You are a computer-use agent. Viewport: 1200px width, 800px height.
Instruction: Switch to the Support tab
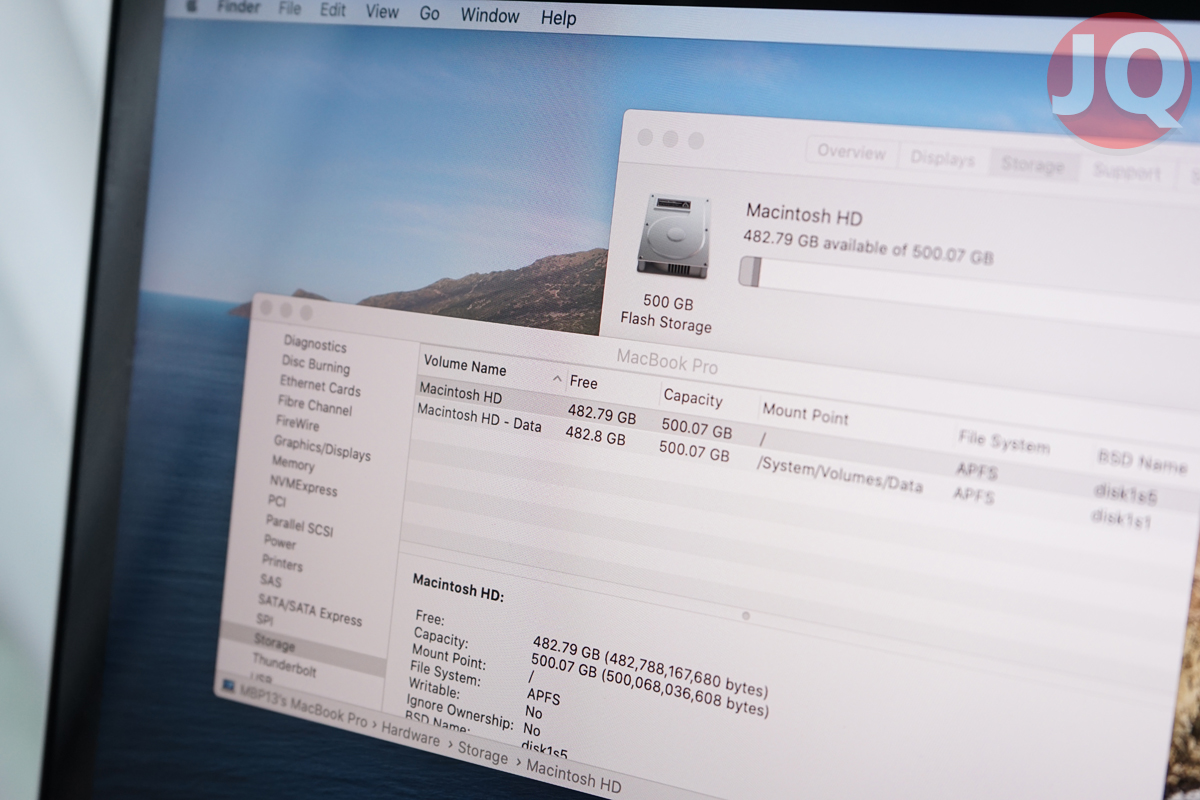tap(1126, 172)
